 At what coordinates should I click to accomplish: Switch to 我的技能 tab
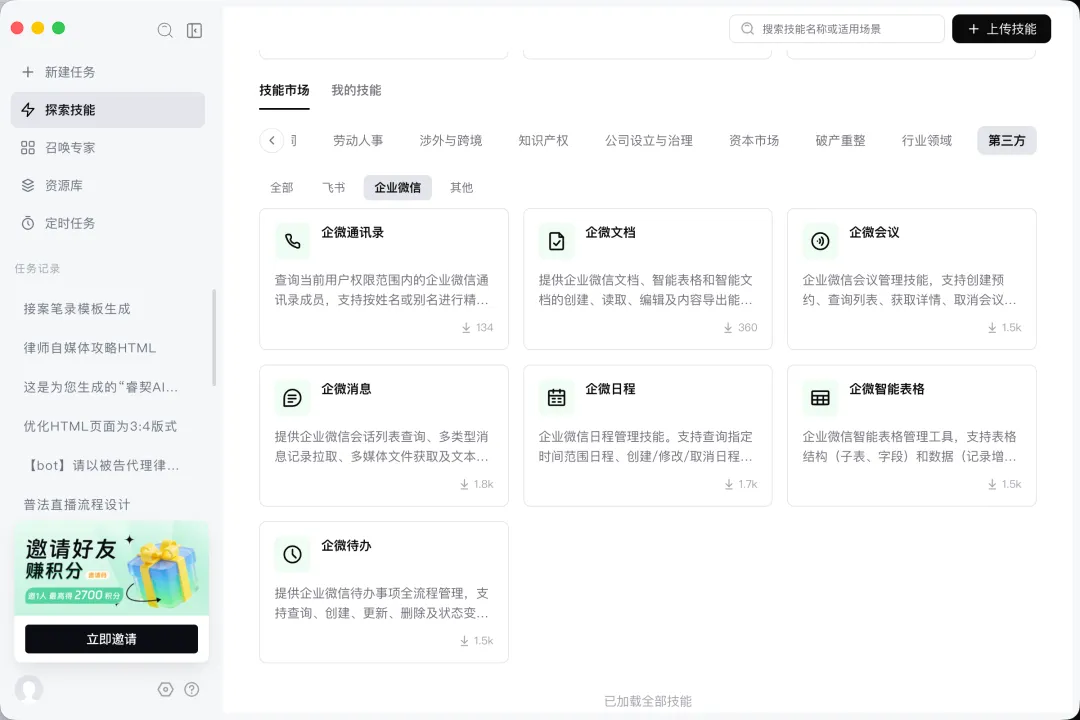[356, 90]
